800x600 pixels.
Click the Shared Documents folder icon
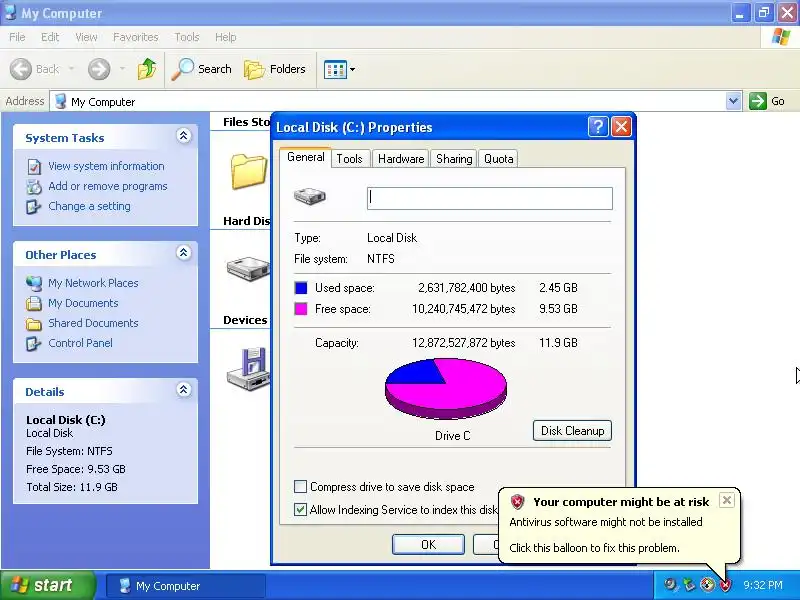point(34,323)
